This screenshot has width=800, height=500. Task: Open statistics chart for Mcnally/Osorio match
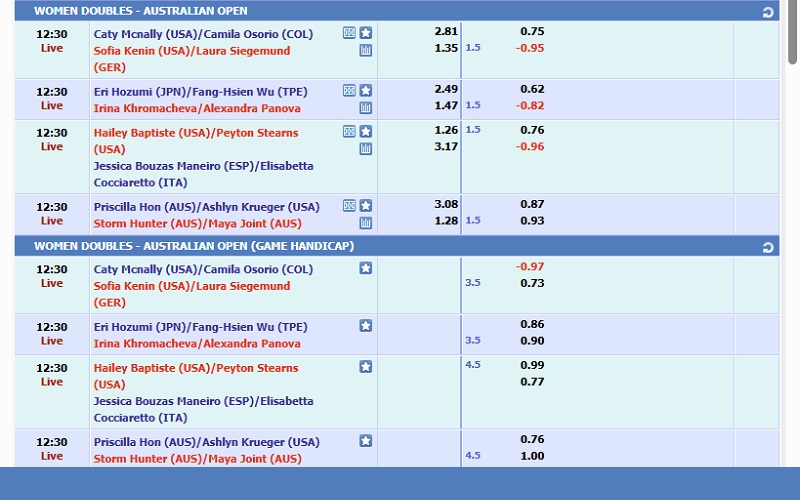[365, 49]
